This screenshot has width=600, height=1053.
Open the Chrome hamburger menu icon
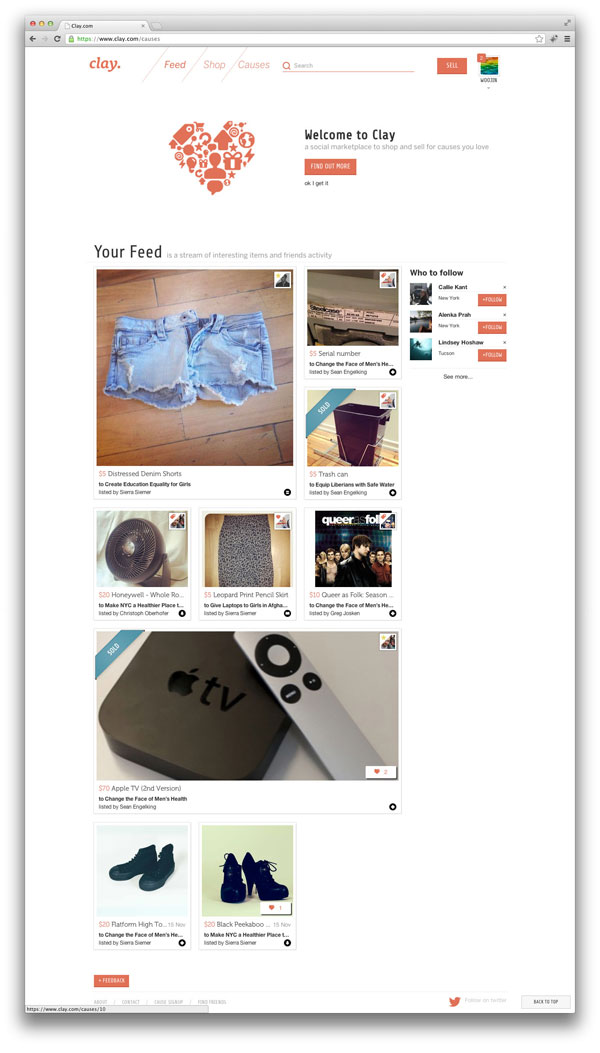[567, 39]
